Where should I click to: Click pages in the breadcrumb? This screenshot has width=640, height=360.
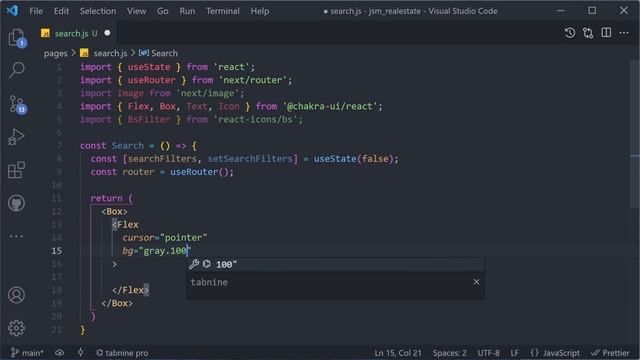coord(56,53)
